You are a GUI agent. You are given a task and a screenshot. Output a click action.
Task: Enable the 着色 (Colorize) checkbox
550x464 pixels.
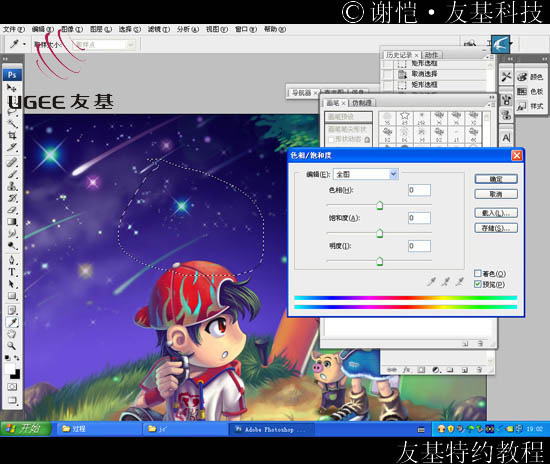[x=477, y=273]
